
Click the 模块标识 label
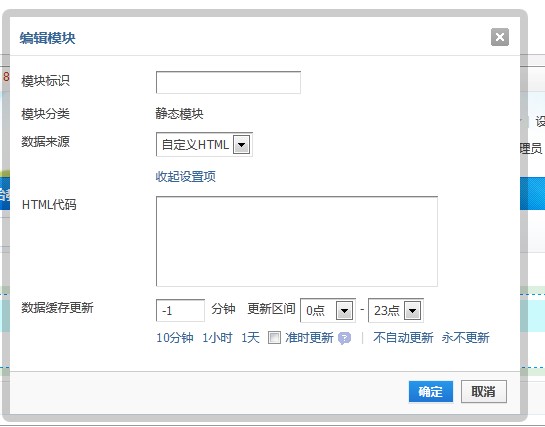pyautogui.click(x=46, y=81)
